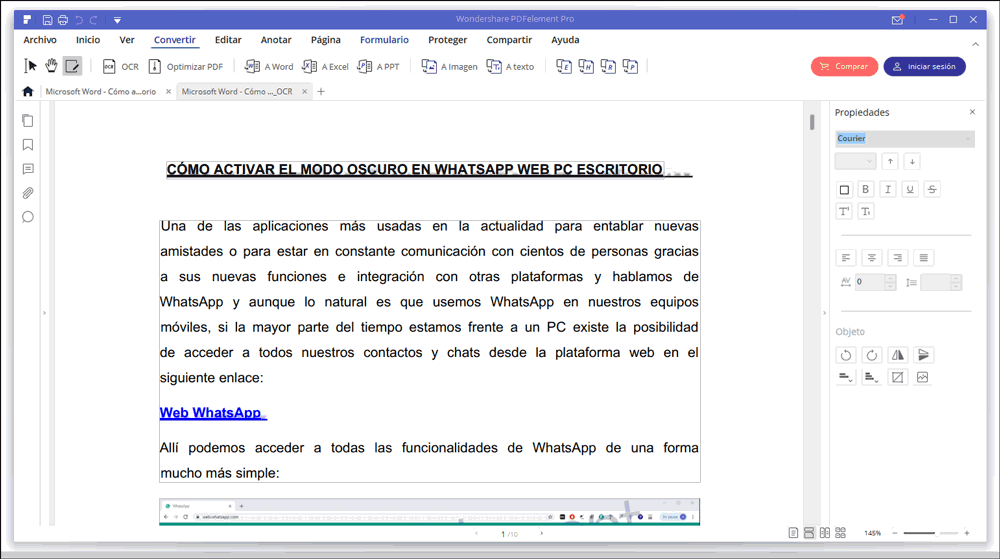This screenshot has height=559, width=1000.
Task: Rotate object counterclockwise
Action: (846, 355)
